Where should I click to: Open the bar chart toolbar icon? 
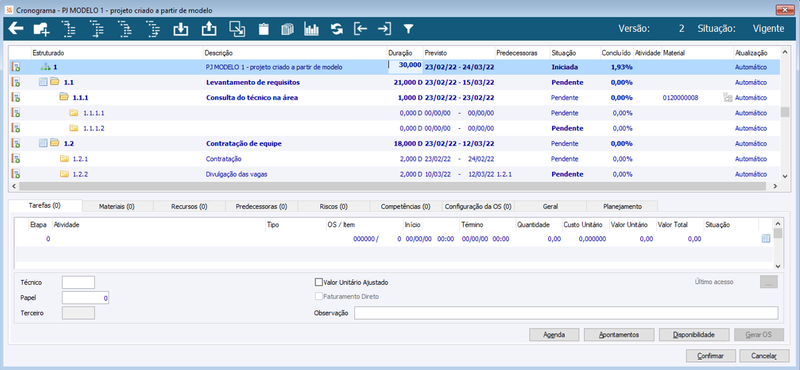tap(311, 30)
